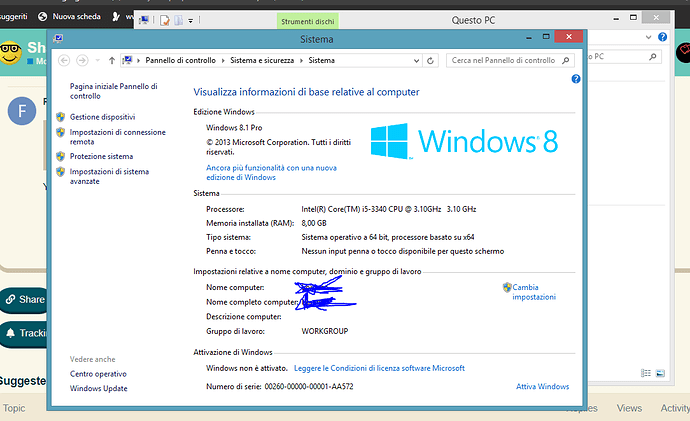The width and height of the screenshot is (690, 421).
Task: Select the serial number 00260-00000-00001-AA572
Action: pos(309,386)
